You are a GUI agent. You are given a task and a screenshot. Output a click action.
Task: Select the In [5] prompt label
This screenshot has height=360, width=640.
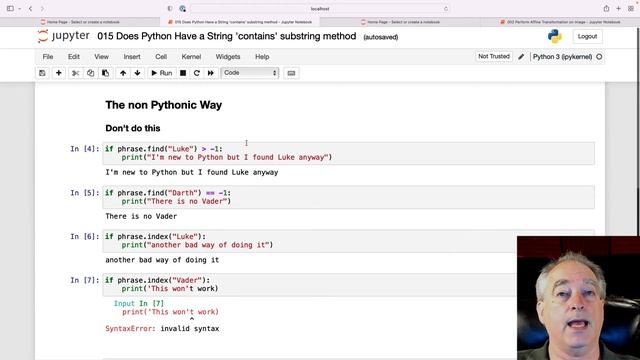click(x=84, y=193)
